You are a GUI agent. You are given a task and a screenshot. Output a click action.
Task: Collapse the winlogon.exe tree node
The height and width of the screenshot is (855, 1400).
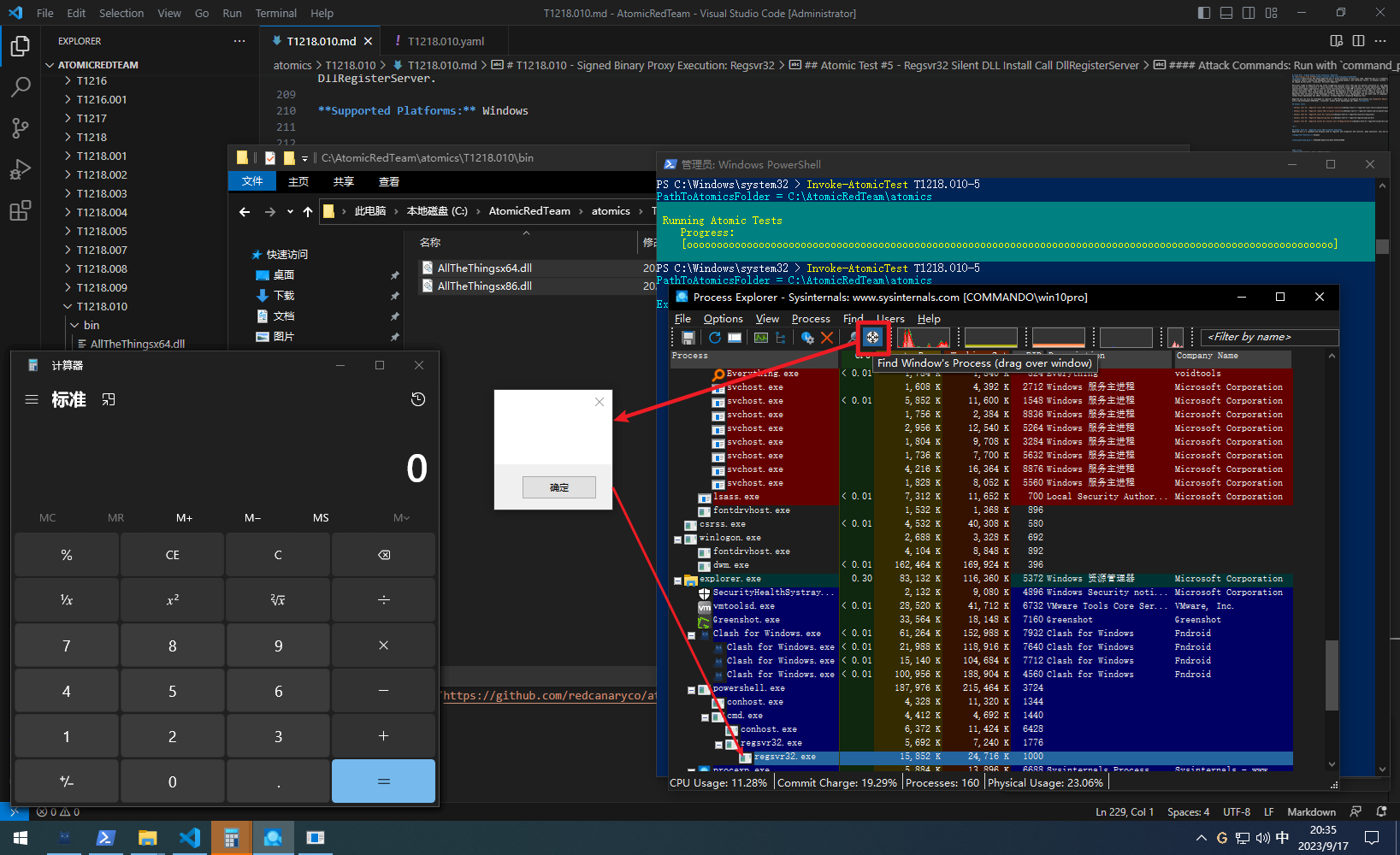[677, 539]
